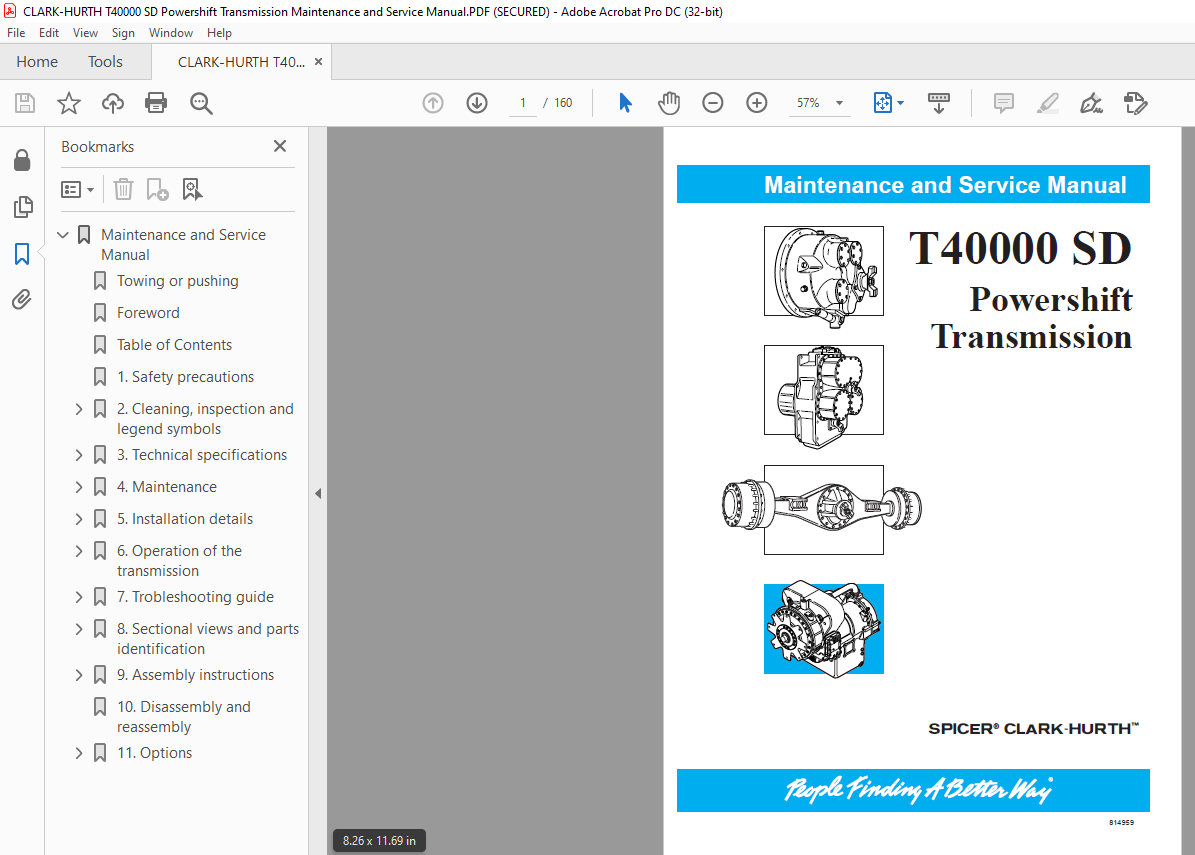This screenshot has width=1195, height=855.
Task: Add a new bookmark icon
Action: [157, 189]
